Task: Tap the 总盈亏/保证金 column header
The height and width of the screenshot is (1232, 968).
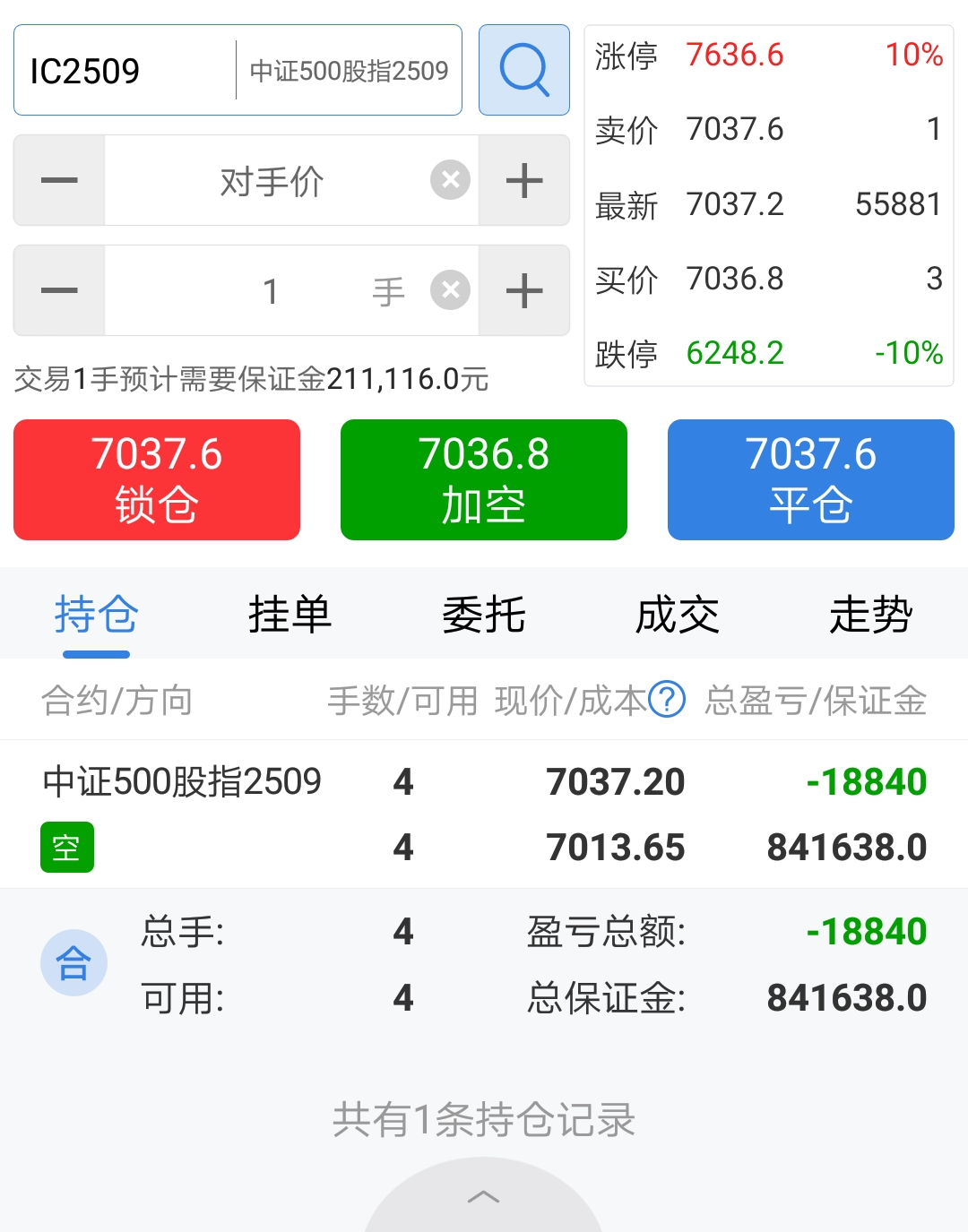Action: (816, 700)
